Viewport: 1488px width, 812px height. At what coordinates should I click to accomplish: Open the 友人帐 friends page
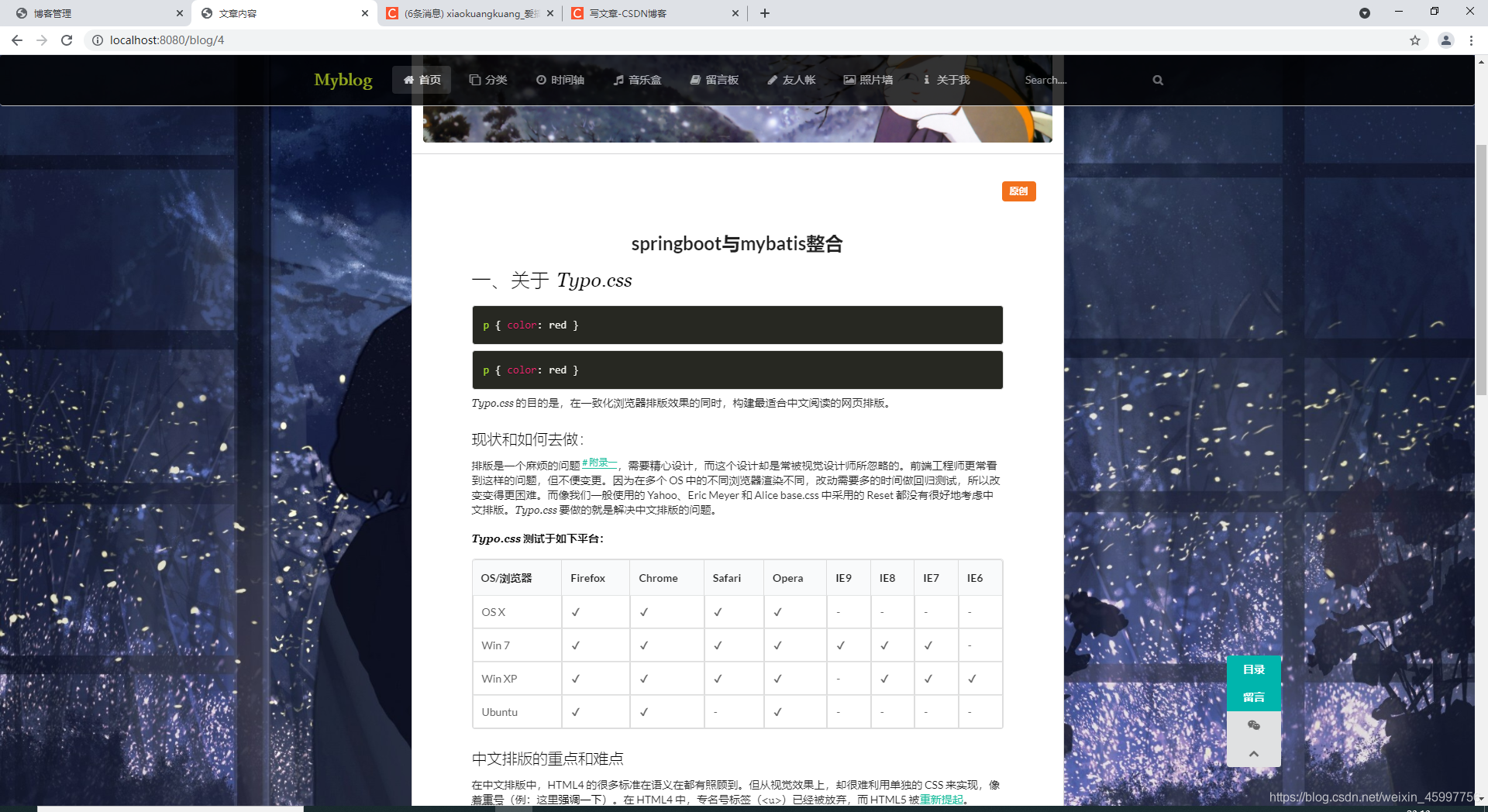(791, 80)
